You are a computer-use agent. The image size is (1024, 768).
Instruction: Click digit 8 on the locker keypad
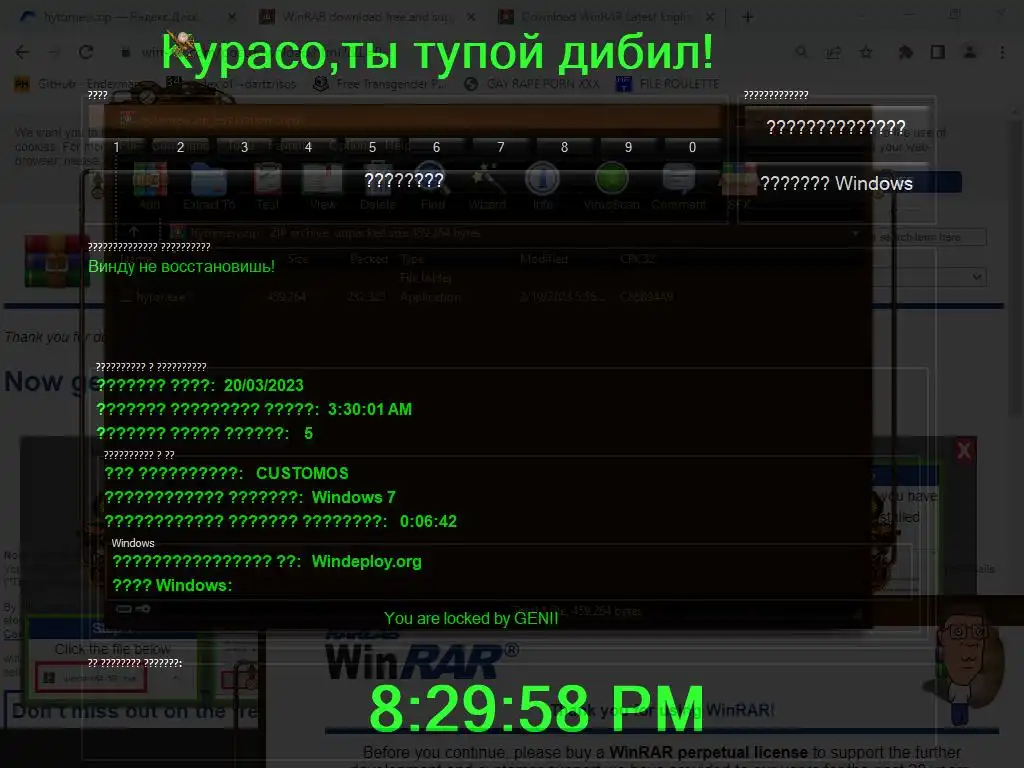pyautogui.click(x=564, y=147)
